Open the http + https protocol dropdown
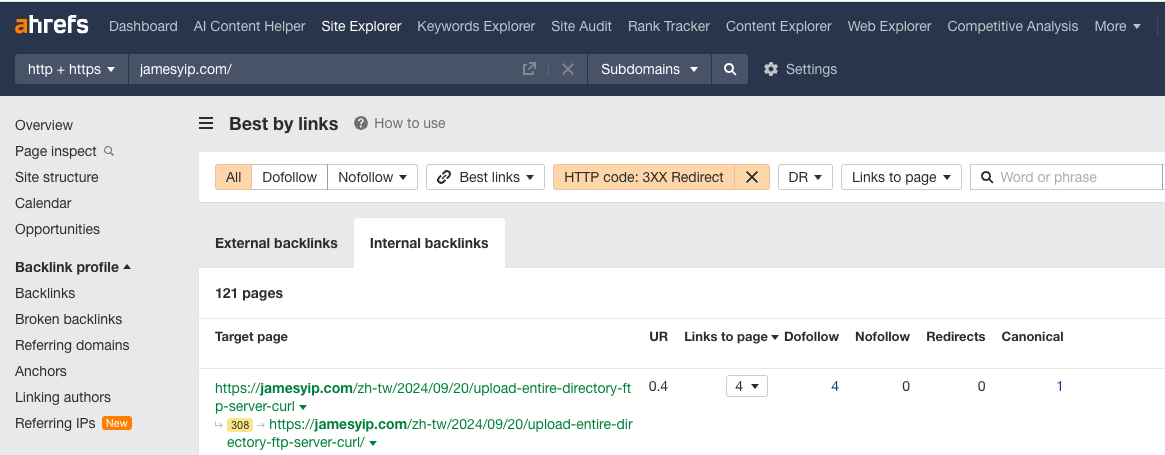1165x455 pixels. point(71,69)
